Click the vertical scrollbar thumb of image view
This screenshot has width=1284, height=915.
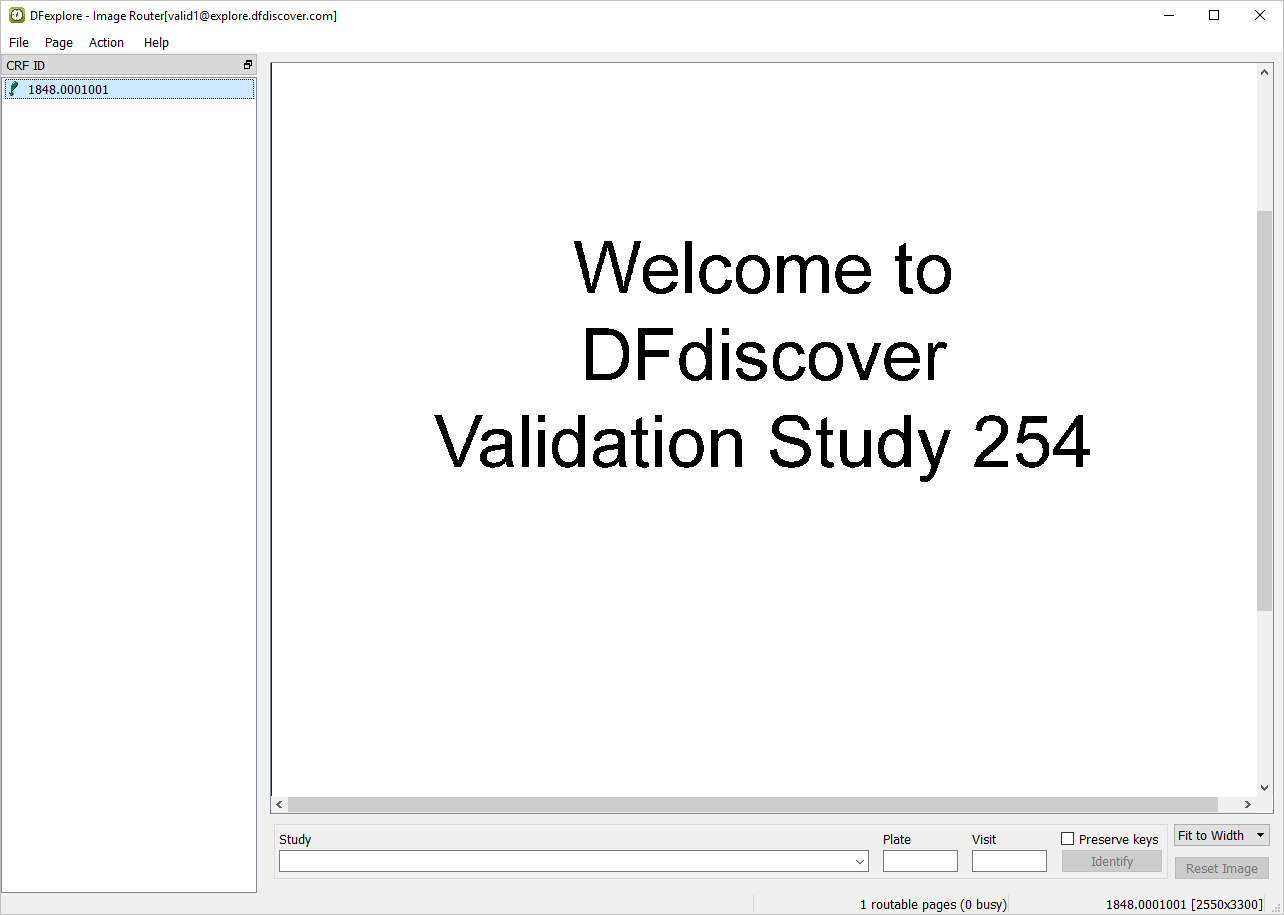click(1264, 410)
